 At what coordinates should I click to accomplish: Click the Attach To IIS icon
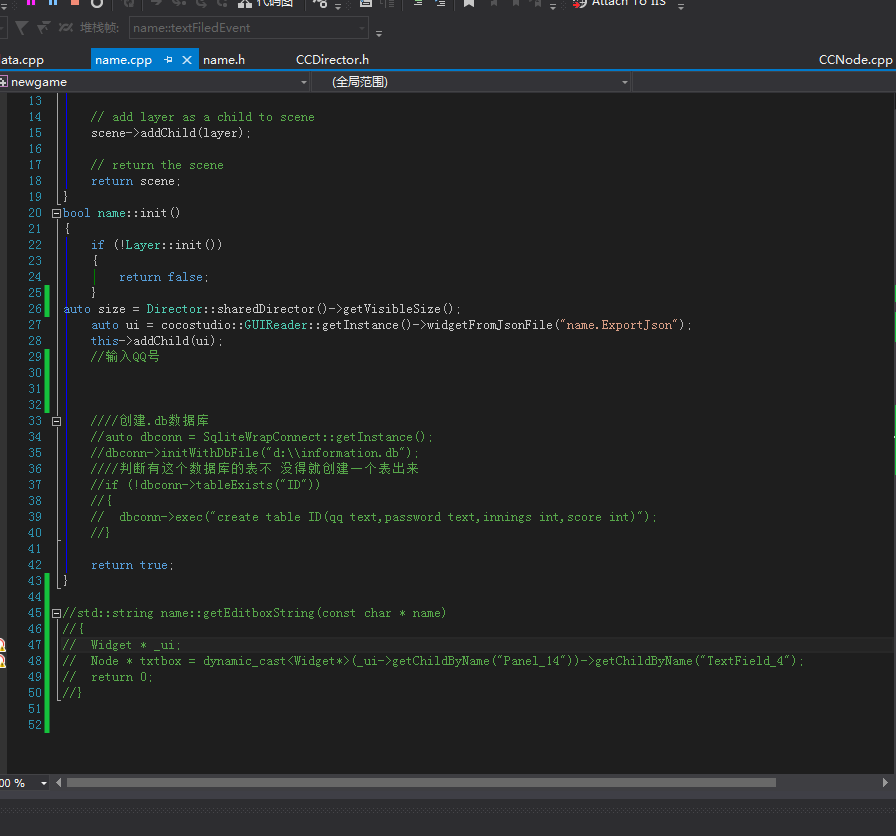click(580, 3)
